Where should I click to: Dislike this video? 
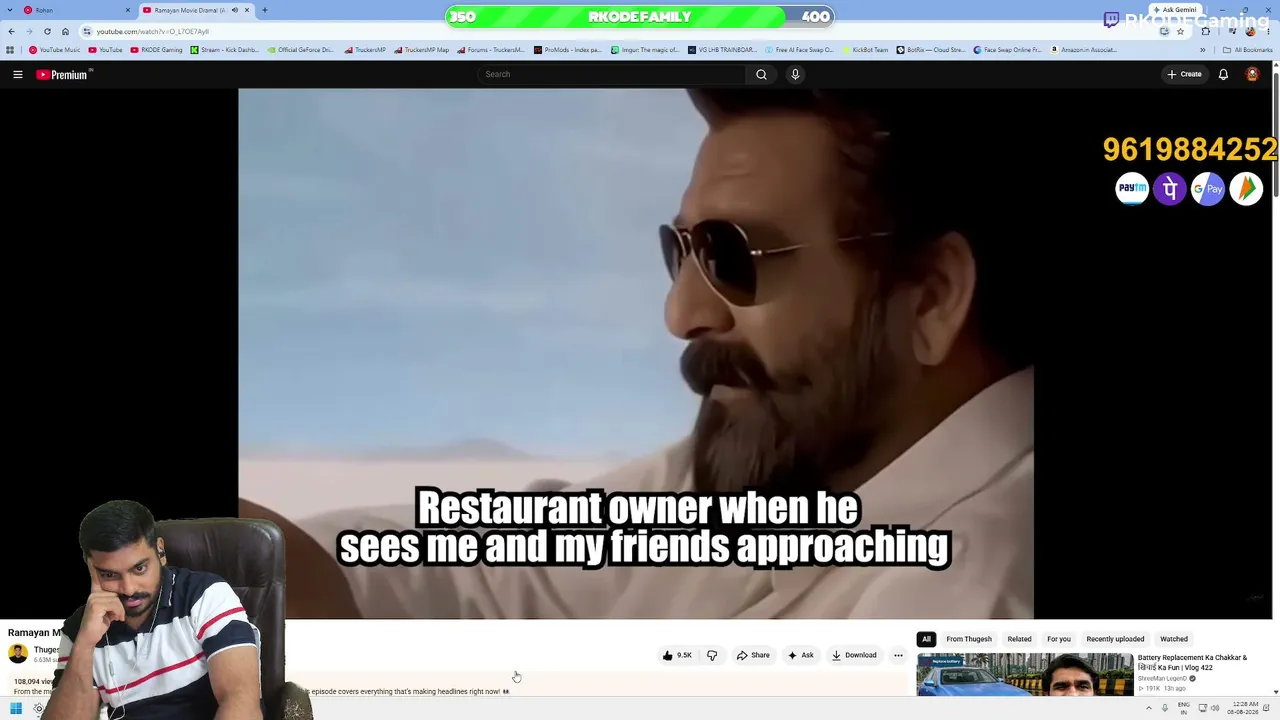(712, 655)
